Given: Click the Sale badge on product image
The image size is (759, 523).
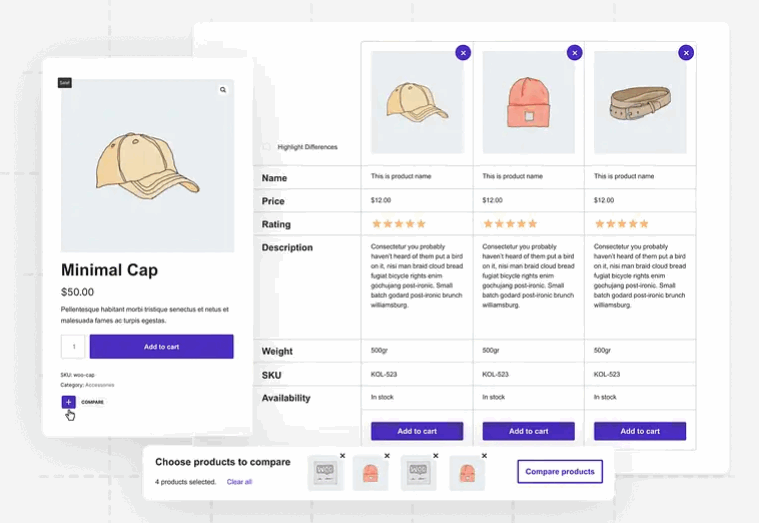Looking at the screenshot, I should point(65,83).
